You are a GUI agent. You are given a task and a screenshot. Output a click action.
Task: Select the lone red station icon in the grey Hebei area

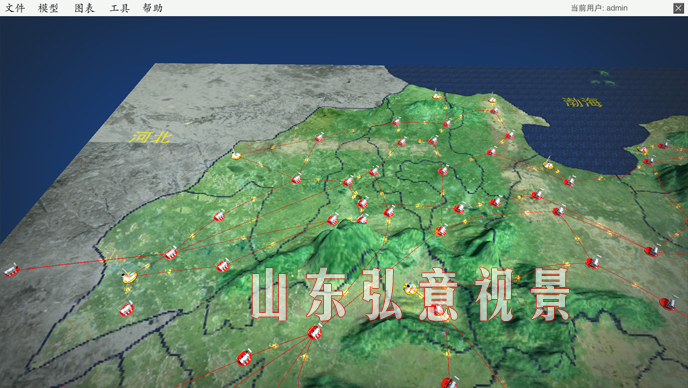(x=11, y=270)
